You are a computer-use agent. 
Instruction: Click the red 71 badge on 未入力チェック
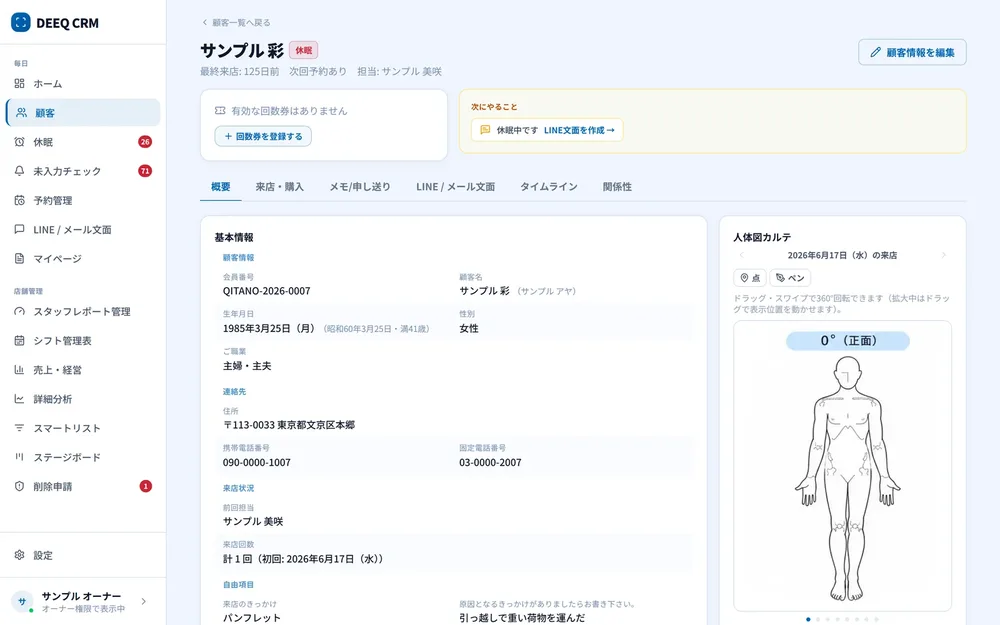point(145,171)
